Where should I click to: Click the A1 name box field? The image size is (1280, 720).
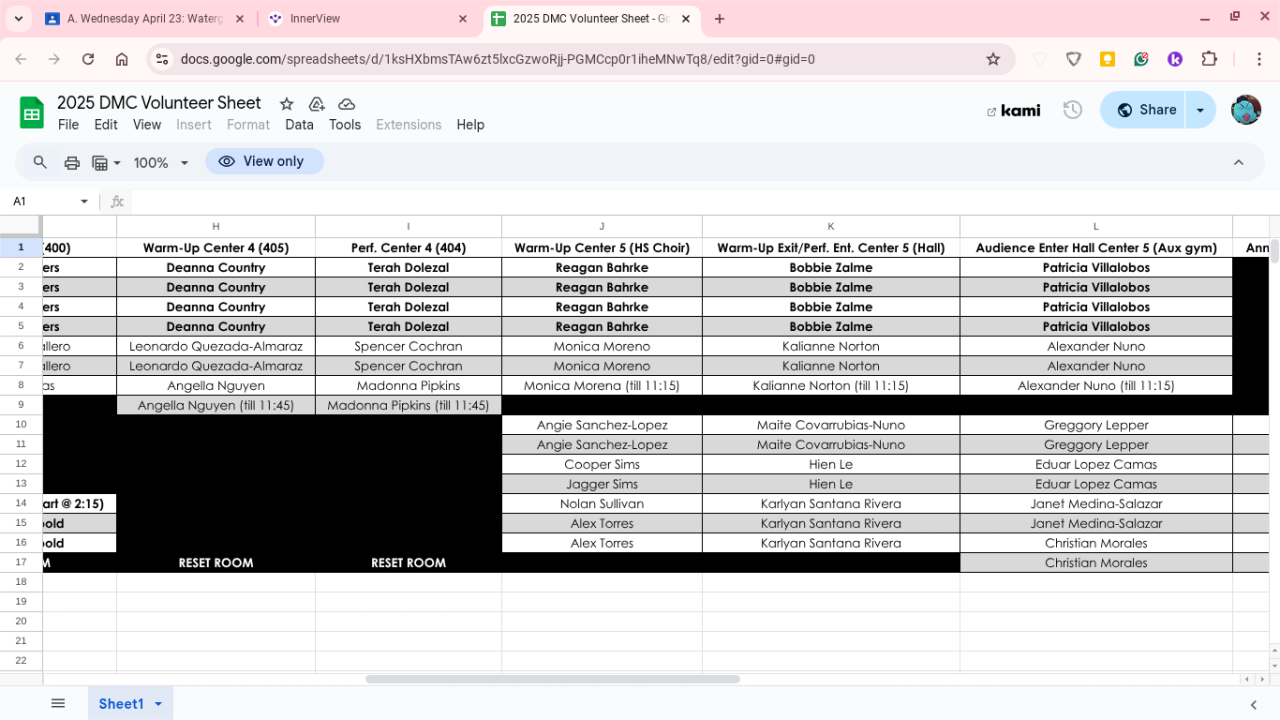40,201
